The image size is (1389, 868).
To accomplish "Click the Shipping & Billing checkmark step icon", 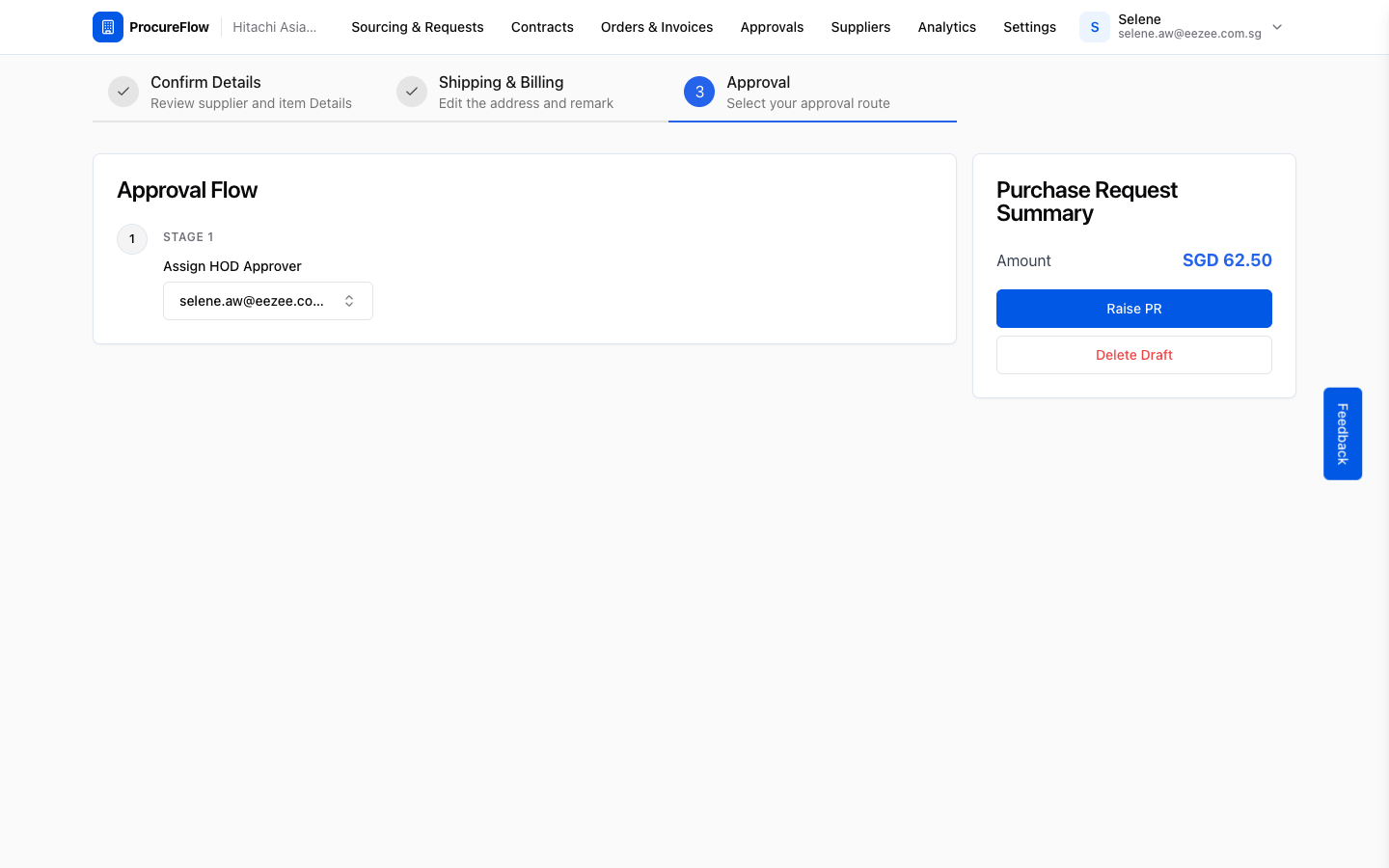I will [x=412, y=92].
